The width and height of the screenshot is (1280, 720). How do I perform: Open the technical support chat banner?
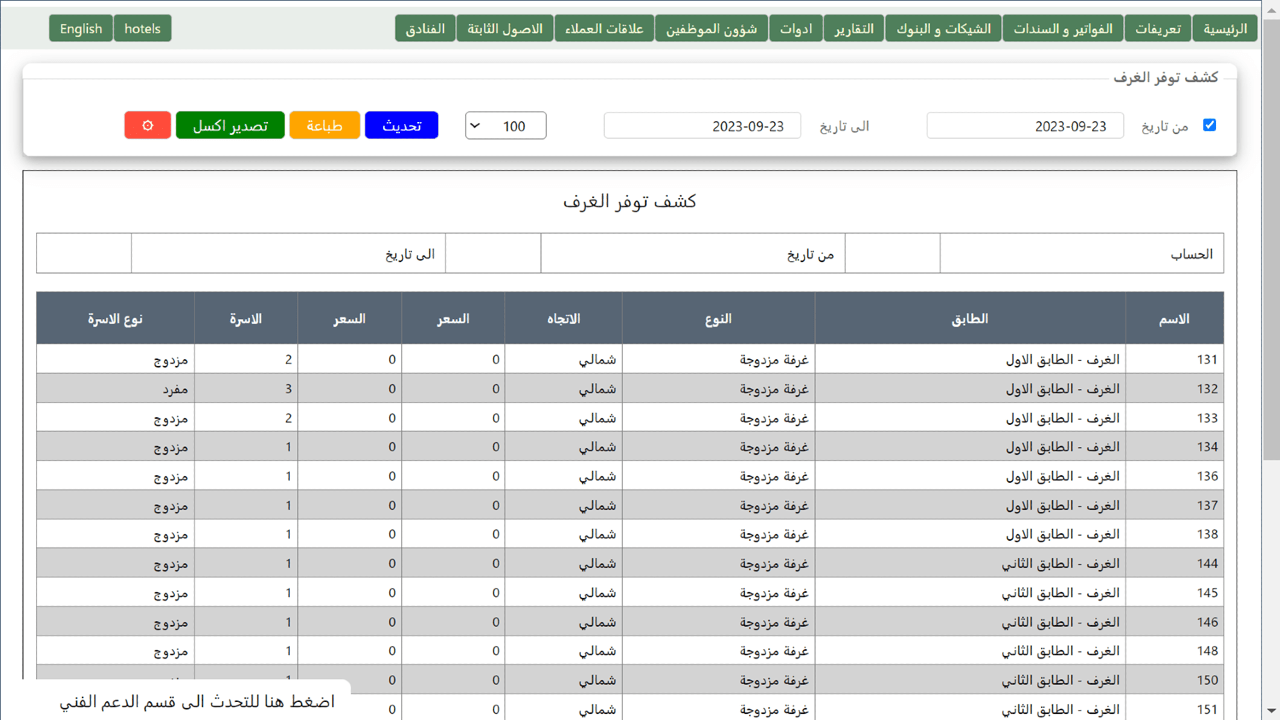[197, 701]
